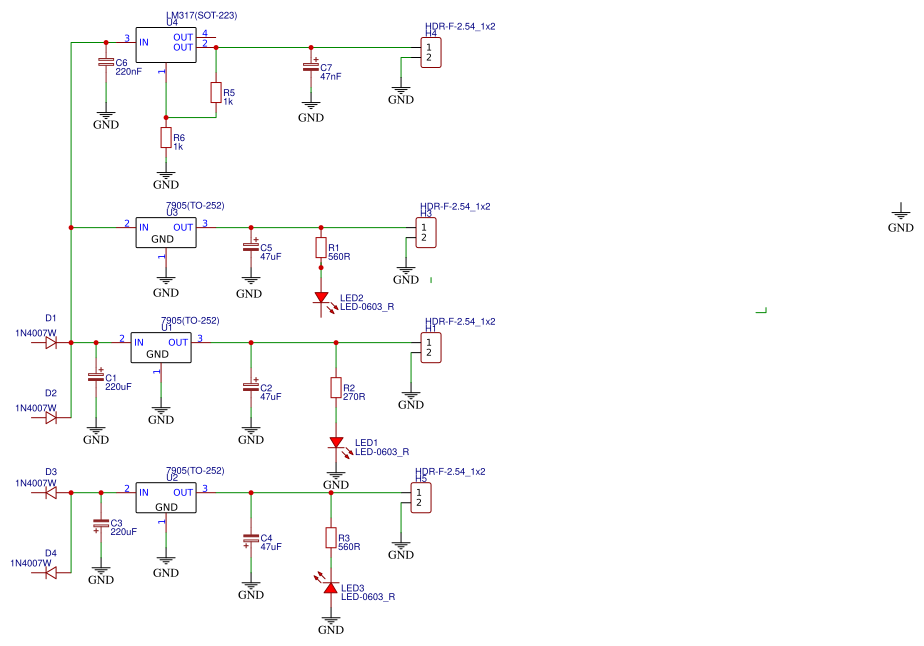Select resistor R5 1k
The width and height of the screenshot is (924, 646).
coord(216,93)
